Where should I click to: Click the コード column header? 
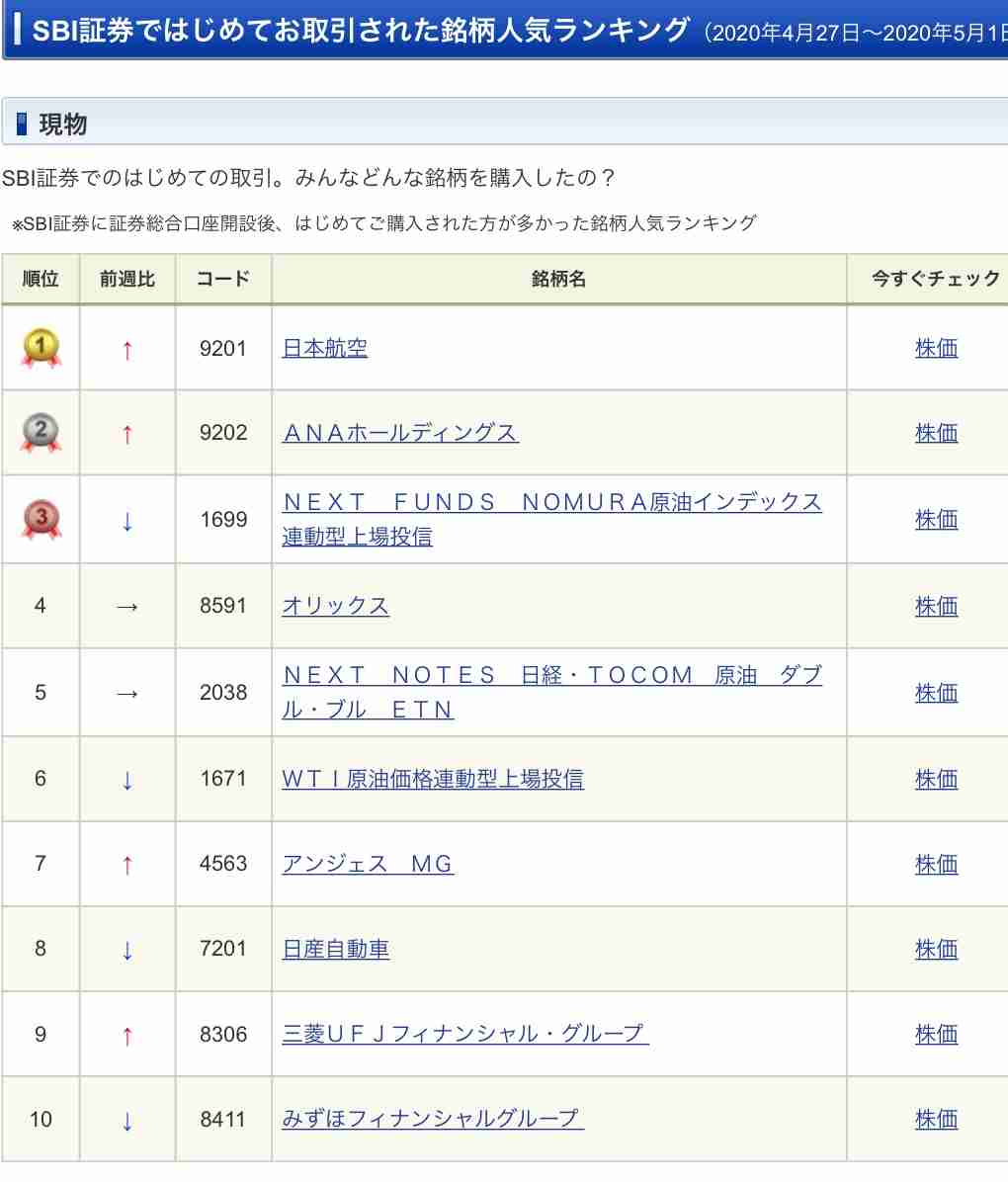[x=223, y=279]
